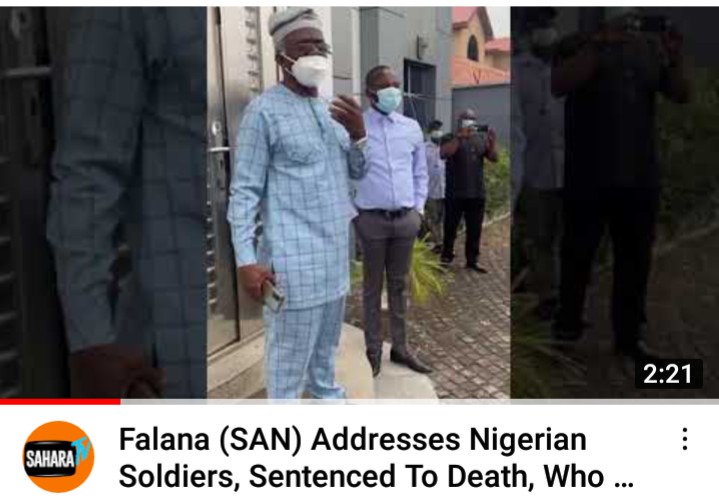Click the 'TV' letters in the channel logo
Image resolution: width=719 pixels, height=502 pixels.
tap(81, 451)
